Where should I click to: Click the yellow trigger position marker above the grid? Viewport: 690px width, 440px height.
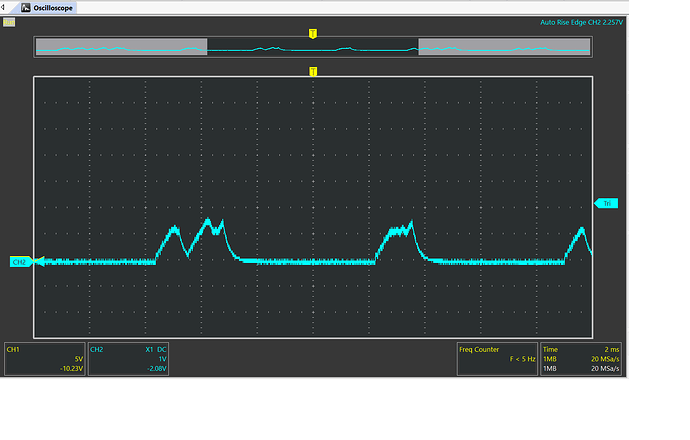pos(313,71)
